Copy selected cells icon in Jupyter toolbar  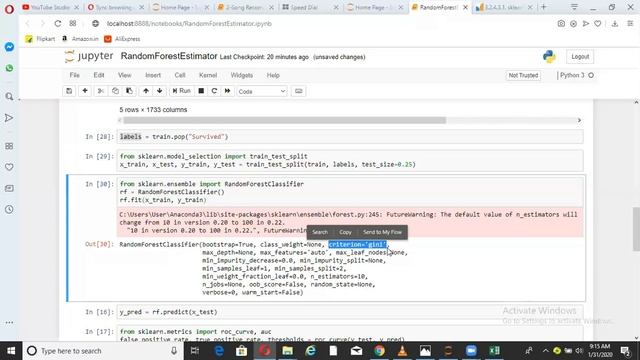pos(115,91)
